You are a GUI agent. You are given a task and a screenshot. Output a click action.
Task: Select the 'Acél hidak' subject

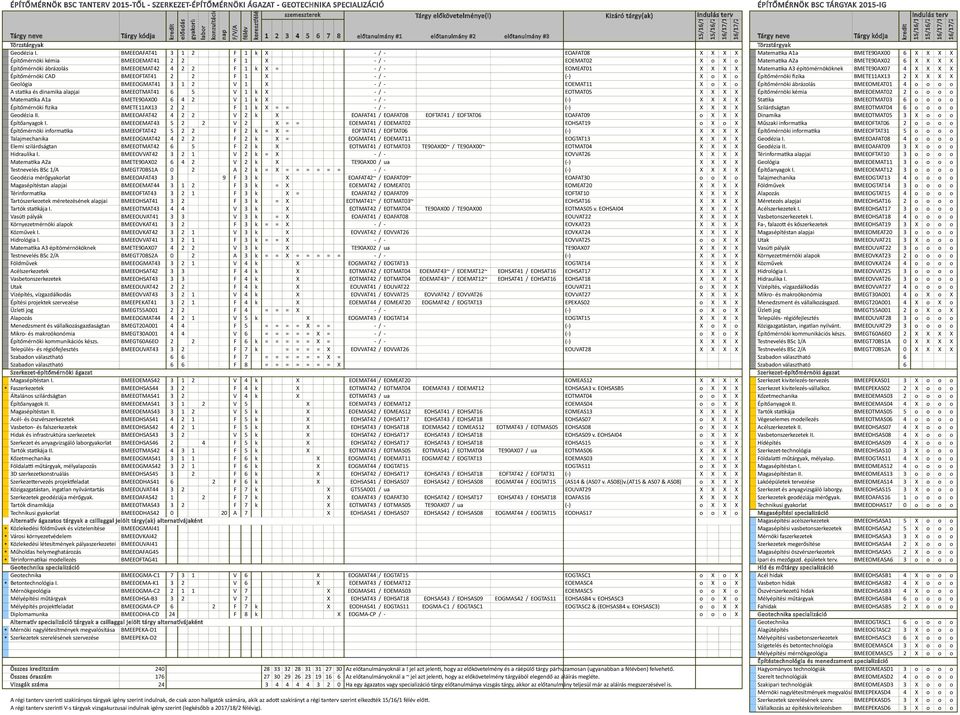(x=770, y=575)
